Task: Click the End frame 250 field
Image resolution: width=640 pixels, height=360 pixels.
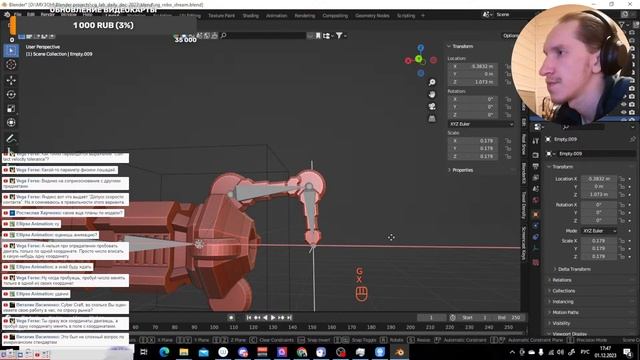Action: click(x=509, y=318)
